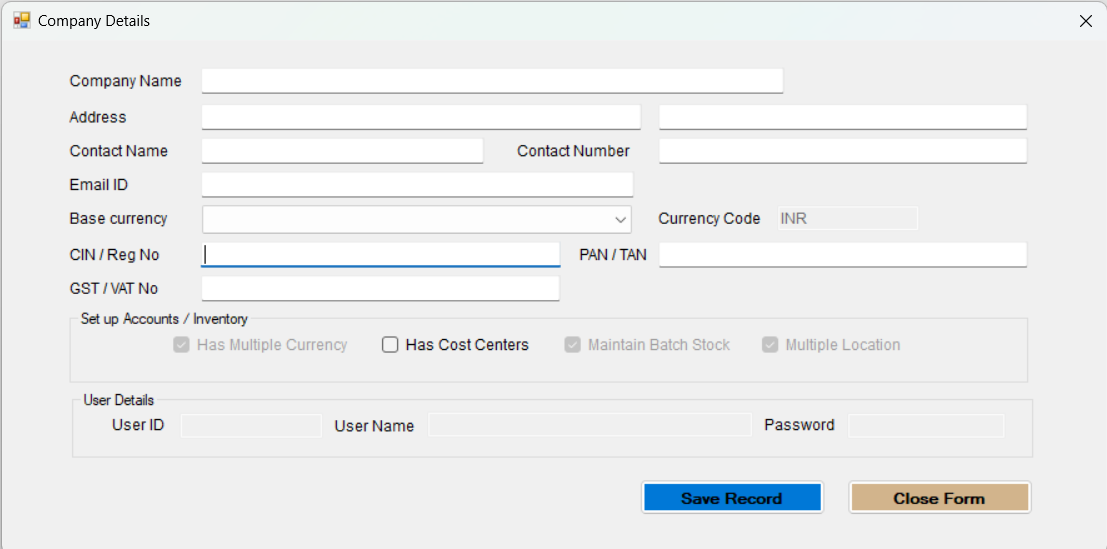The height and width of the screenshot is (549, 1107).
Task: Click the first Address input field
Action: coord(420,117)
